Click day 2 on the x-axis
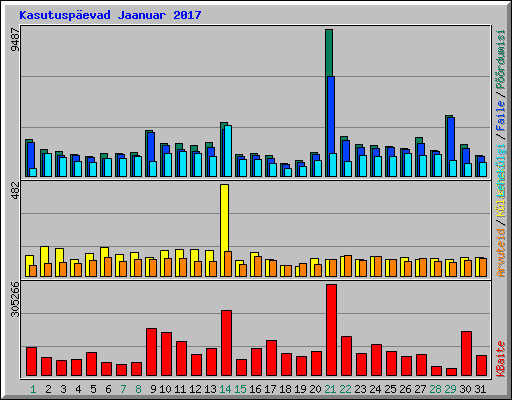The image size is (512, 400). point(48,389)
